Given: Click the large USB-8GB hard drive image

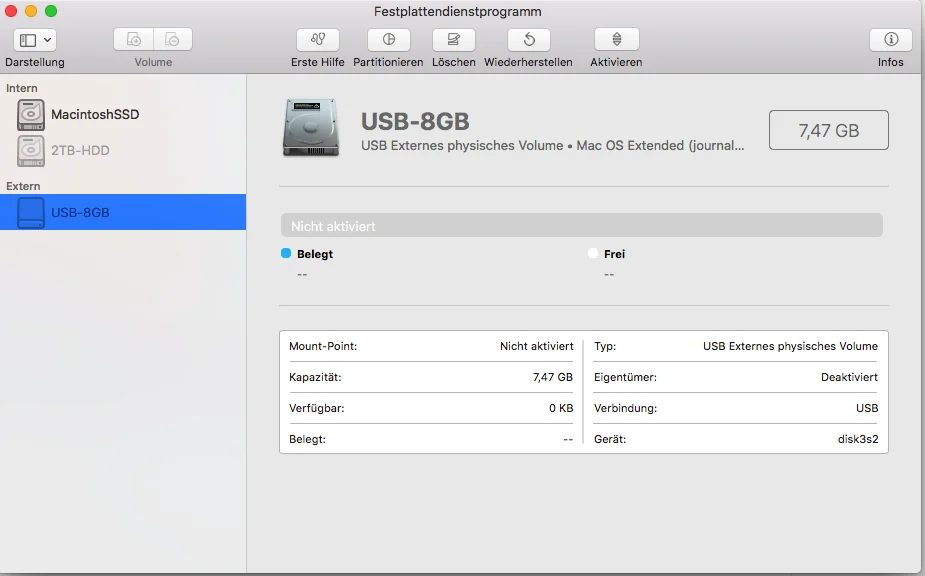Looking at the screenshot, I should [311, 128].
